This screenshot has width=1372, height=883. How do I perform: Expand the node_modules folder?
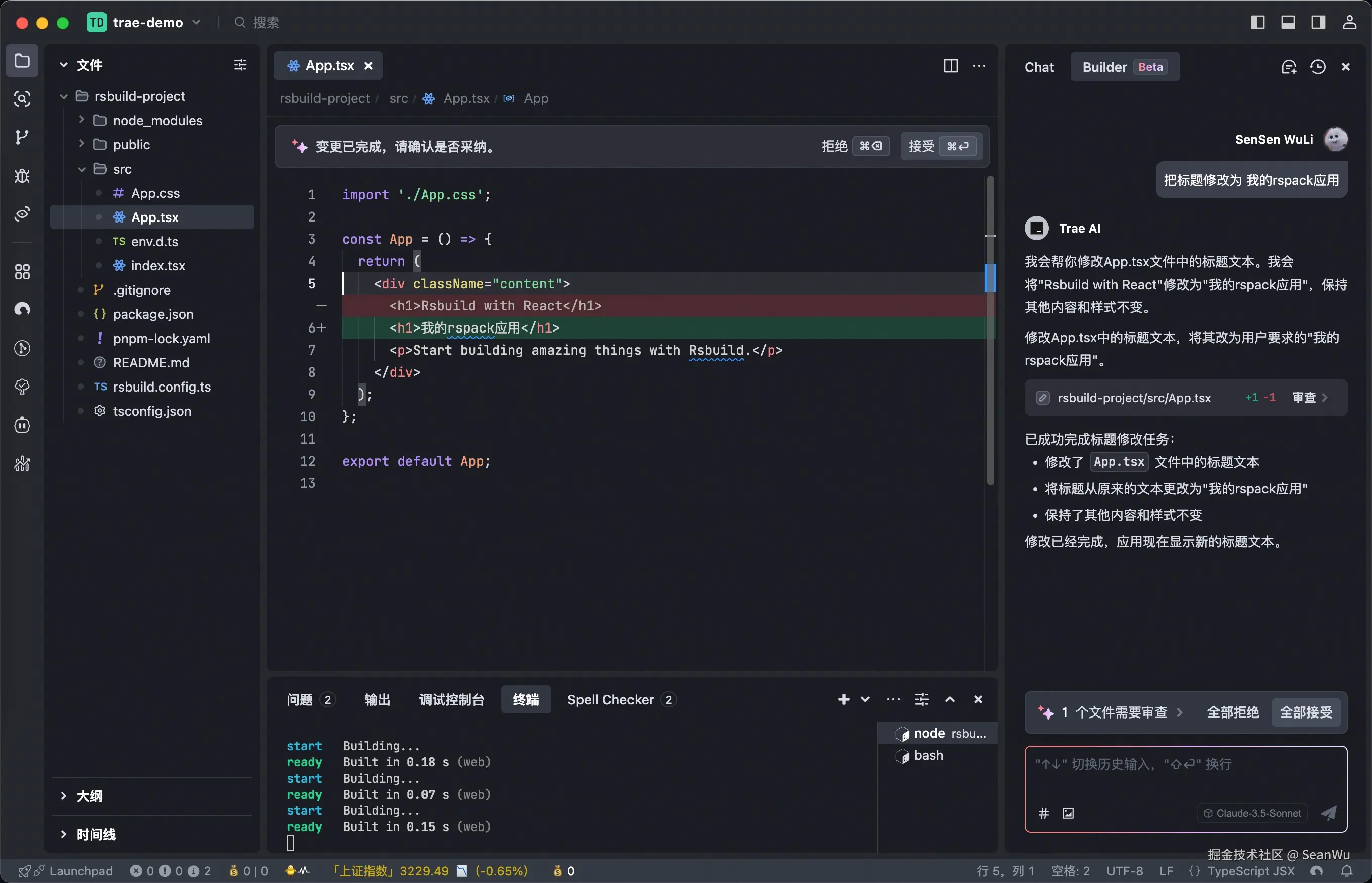157,121
